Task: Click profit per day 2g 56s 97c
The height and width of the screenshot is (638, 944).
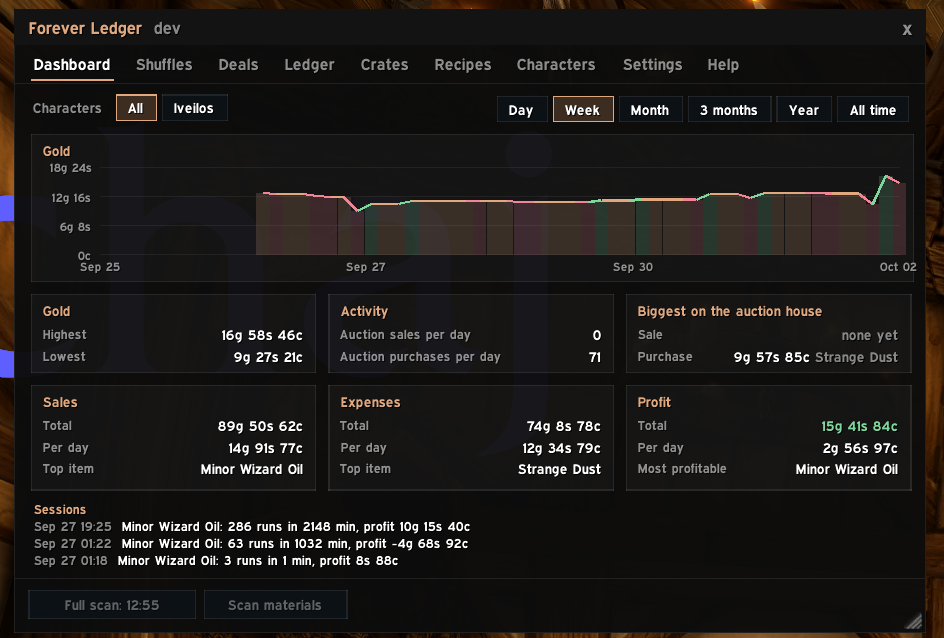Action: [860, 448]
